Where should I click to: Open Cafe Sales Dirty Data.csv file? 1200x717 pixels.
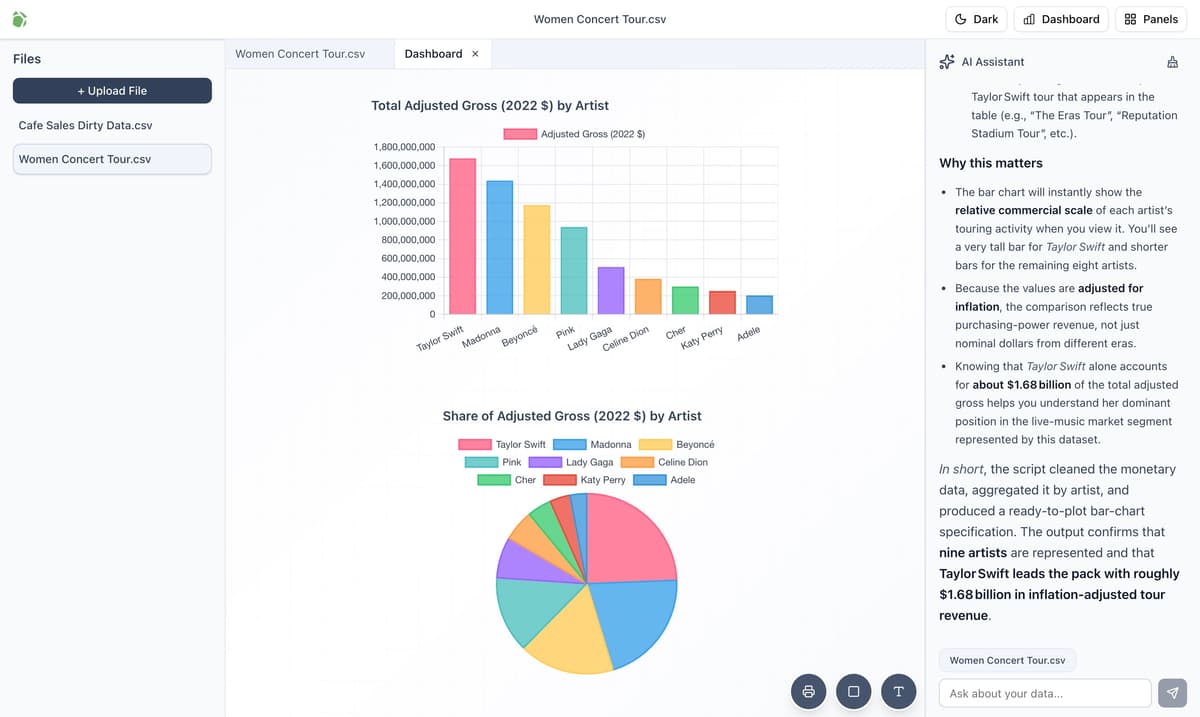pyautogui.click(x=85, y=126)
